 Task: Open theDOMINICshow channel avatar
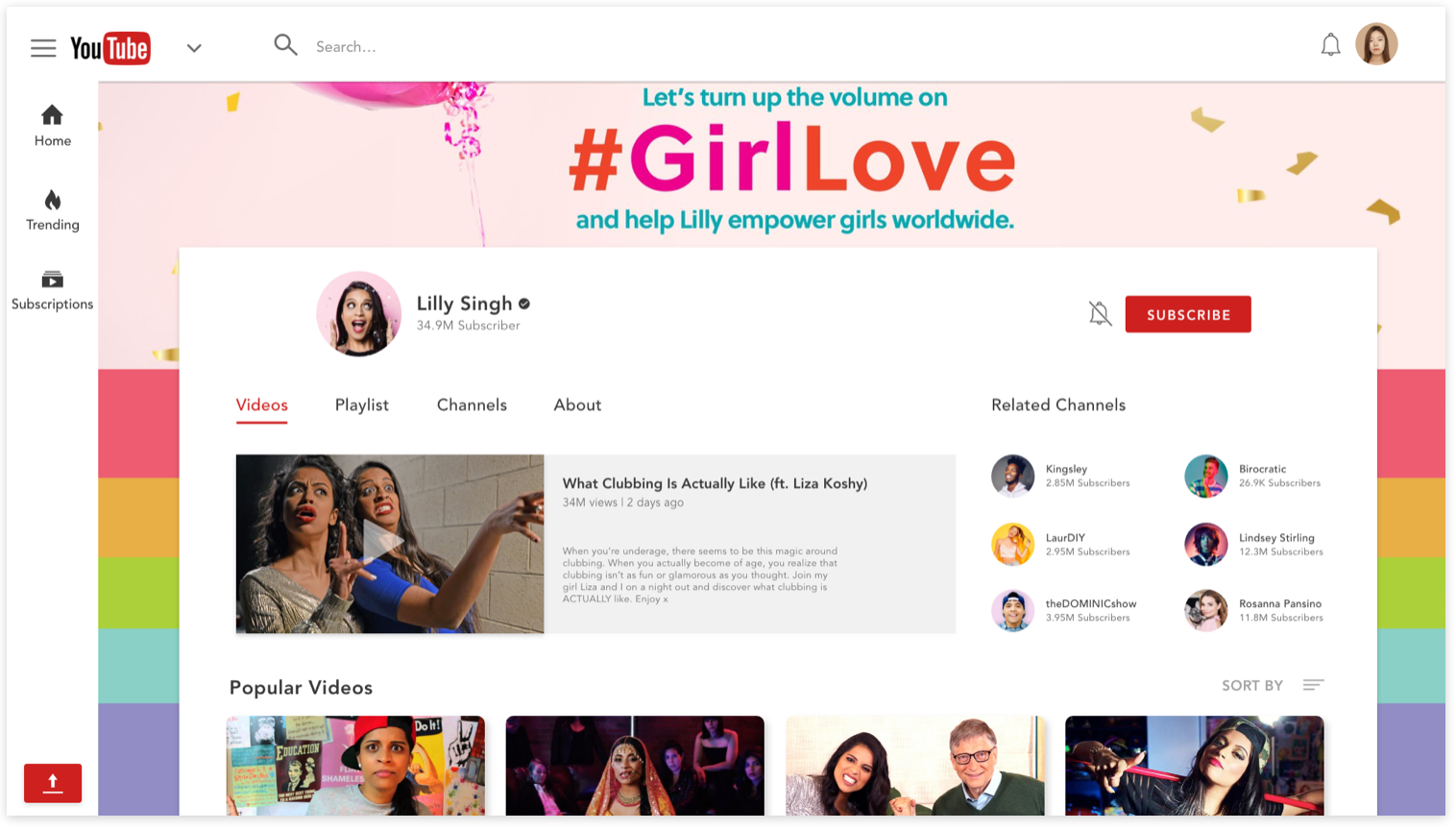[1013, 610]
